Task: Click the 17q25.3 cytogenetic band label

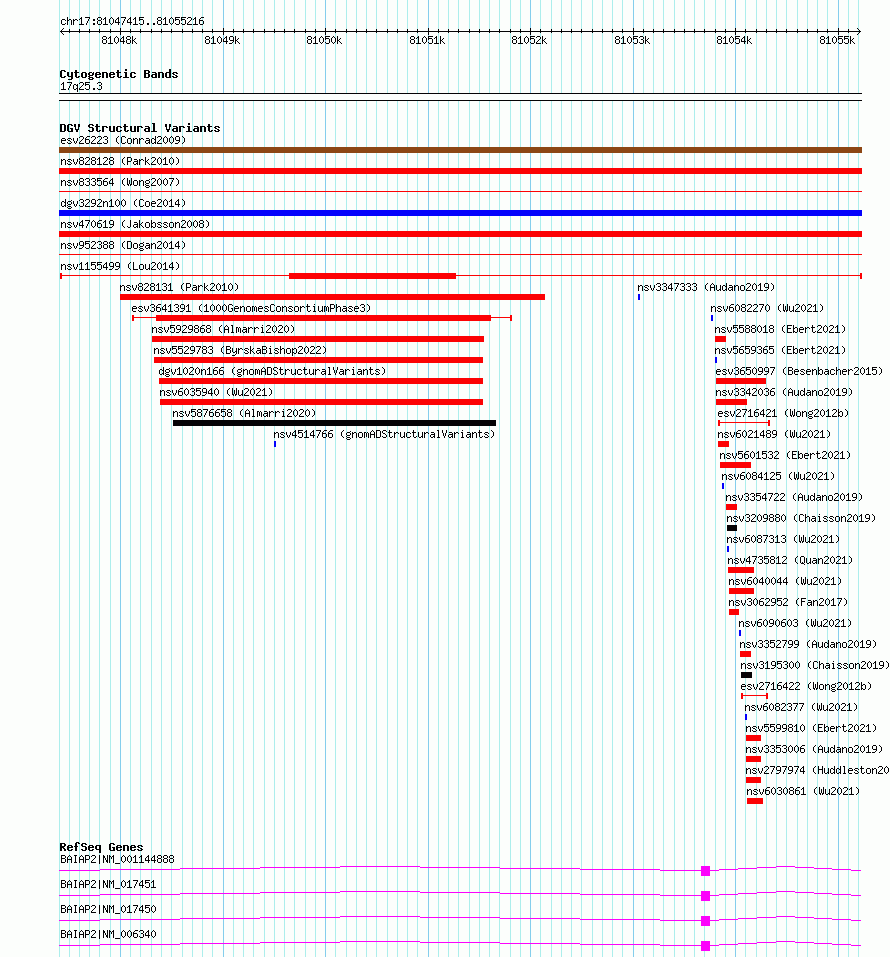Action: click(x=81, y=87)
